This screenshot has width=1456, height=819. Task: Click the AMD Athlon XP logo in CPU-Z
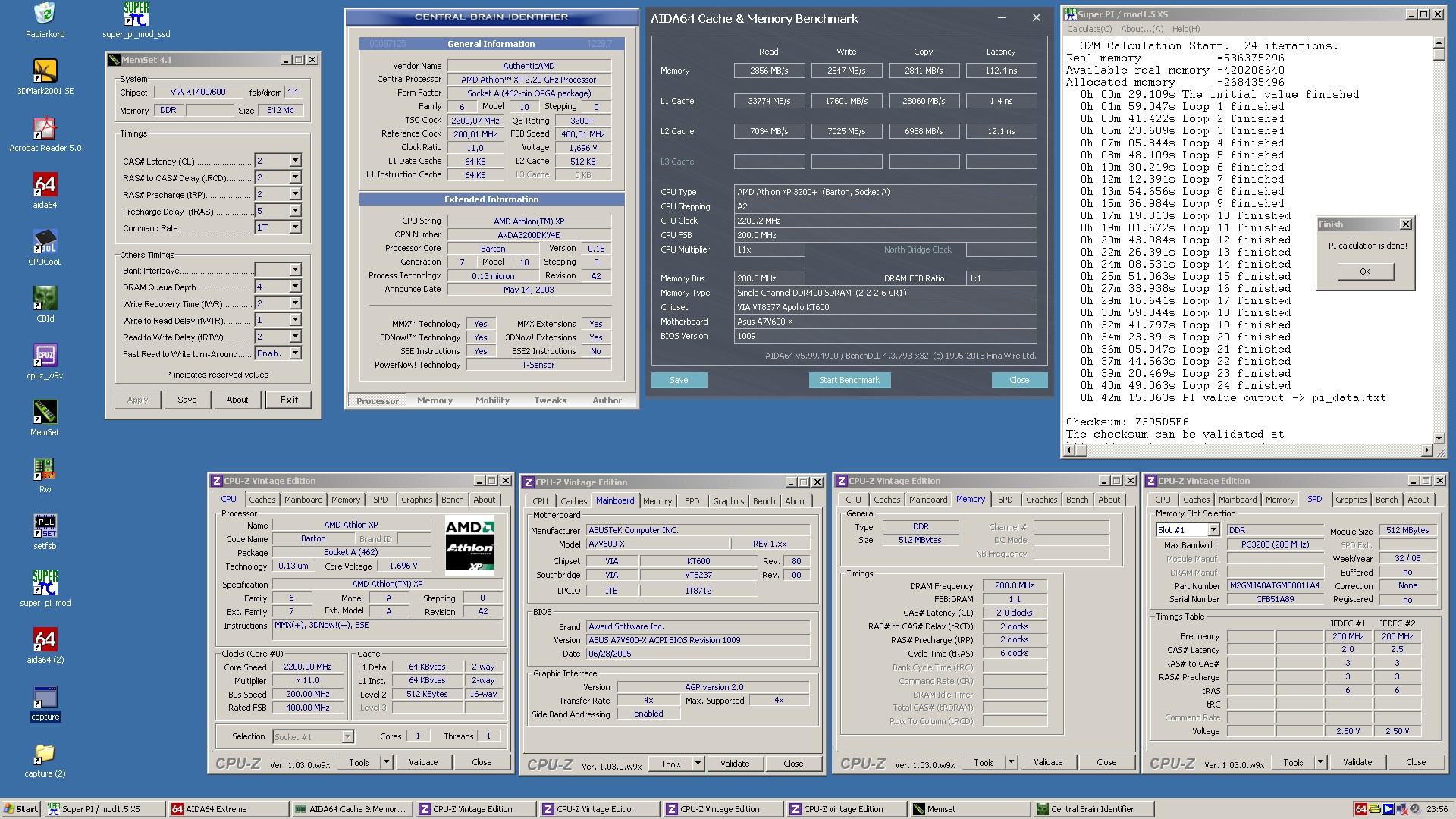coord(469,546)
